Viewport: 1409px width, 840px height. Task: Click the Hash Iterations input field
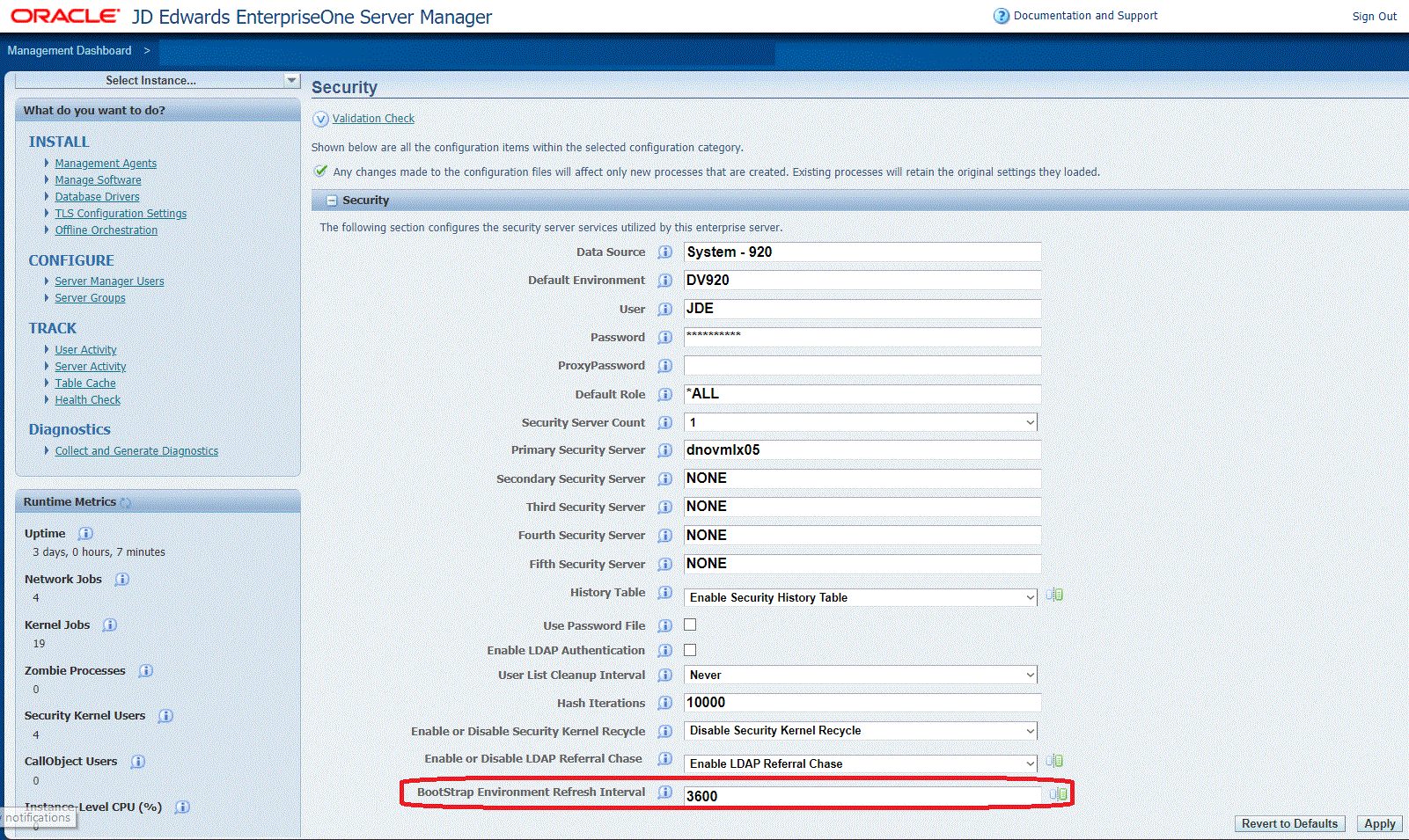click(x=862, y=703)
